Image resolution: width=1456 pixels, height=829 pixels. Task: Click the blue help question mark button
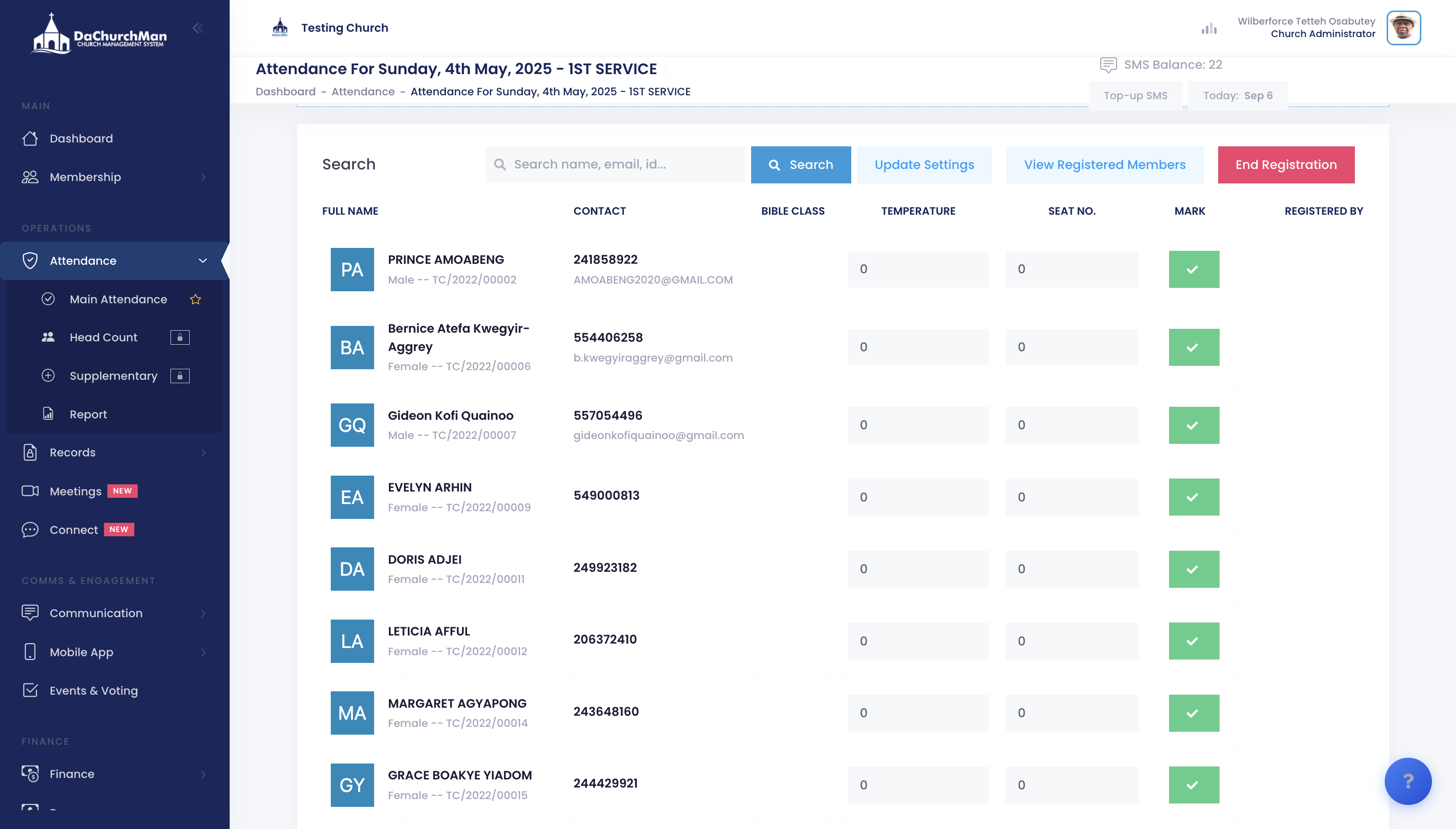tap(1407, 781)
